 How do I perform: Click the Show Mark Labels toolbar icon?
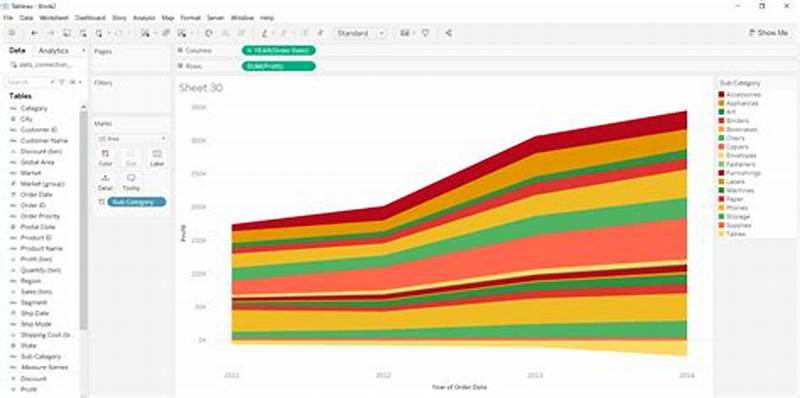[x=305, y=33]
